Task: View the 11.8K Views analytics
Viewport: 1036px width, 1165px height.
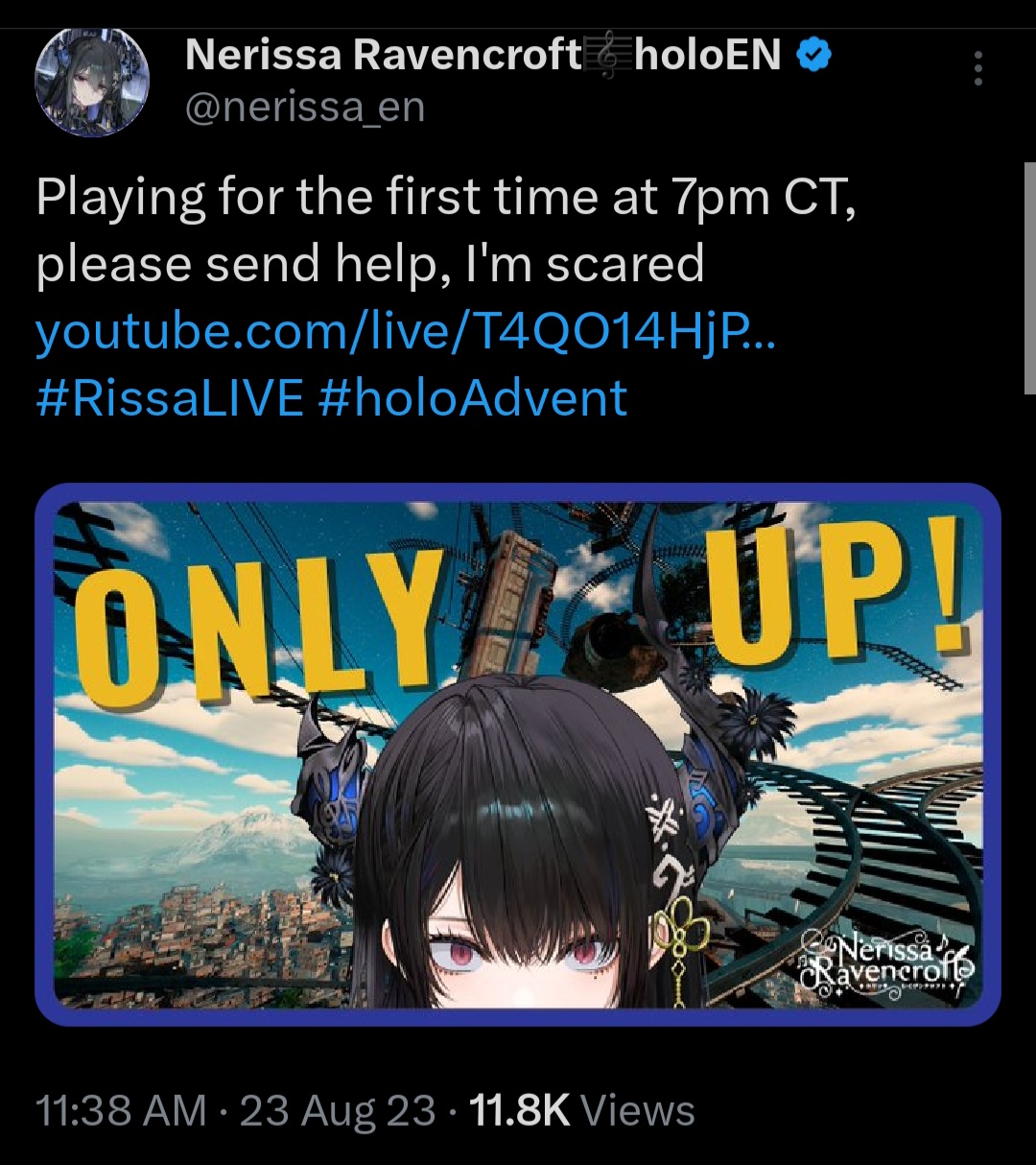Action: [x=581, y=1111]
